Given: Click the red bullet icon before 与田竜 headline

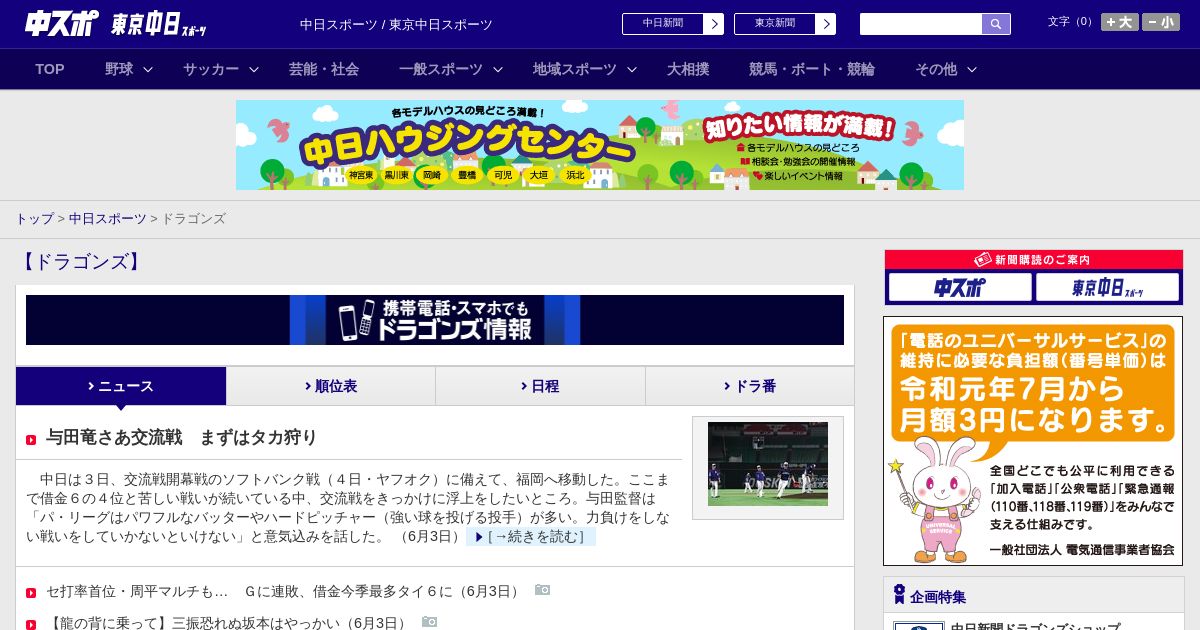Looking at the screenshot, I should tap(31, 439).
